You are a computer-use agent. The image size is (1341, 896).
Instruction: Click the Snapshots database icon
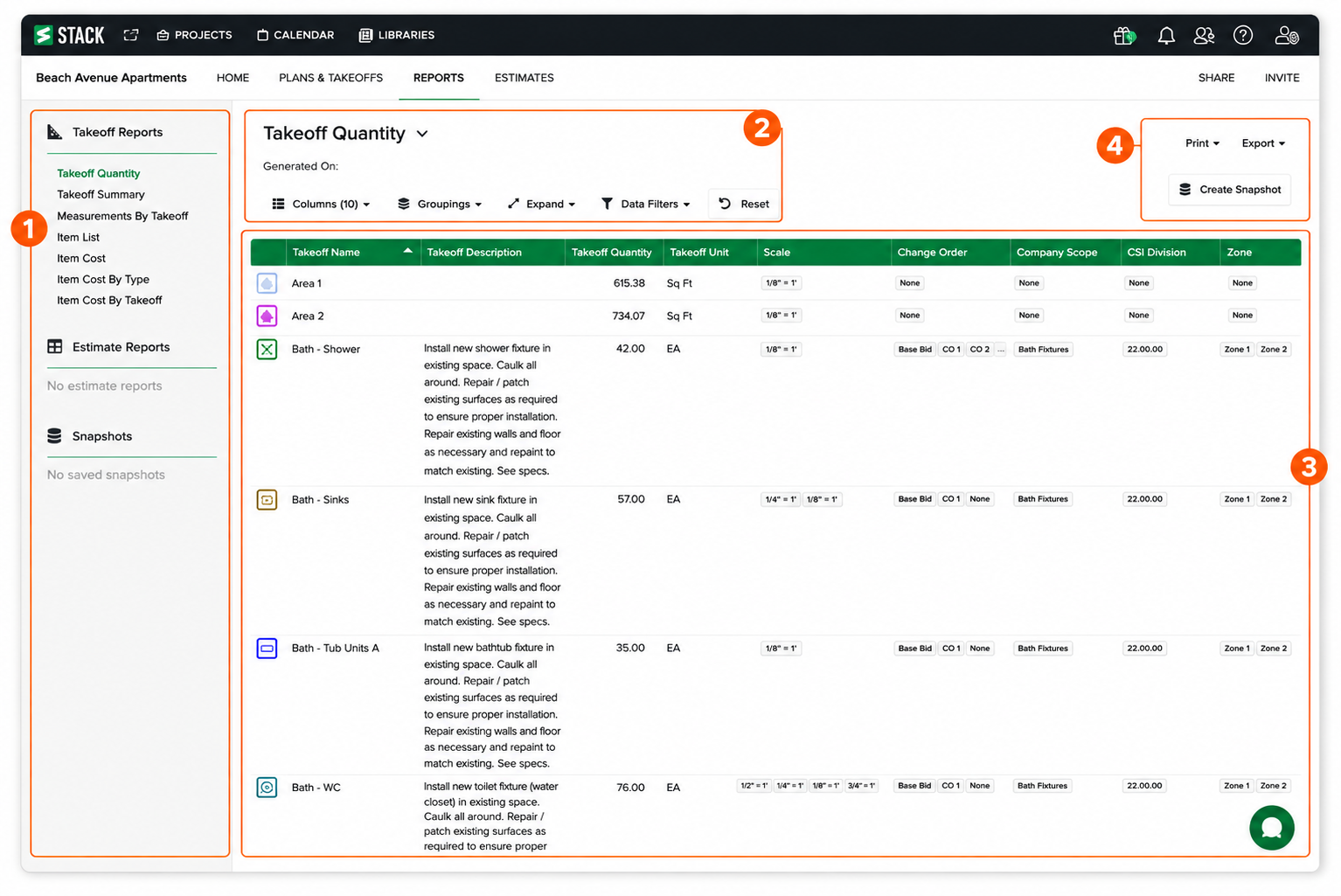55,436
